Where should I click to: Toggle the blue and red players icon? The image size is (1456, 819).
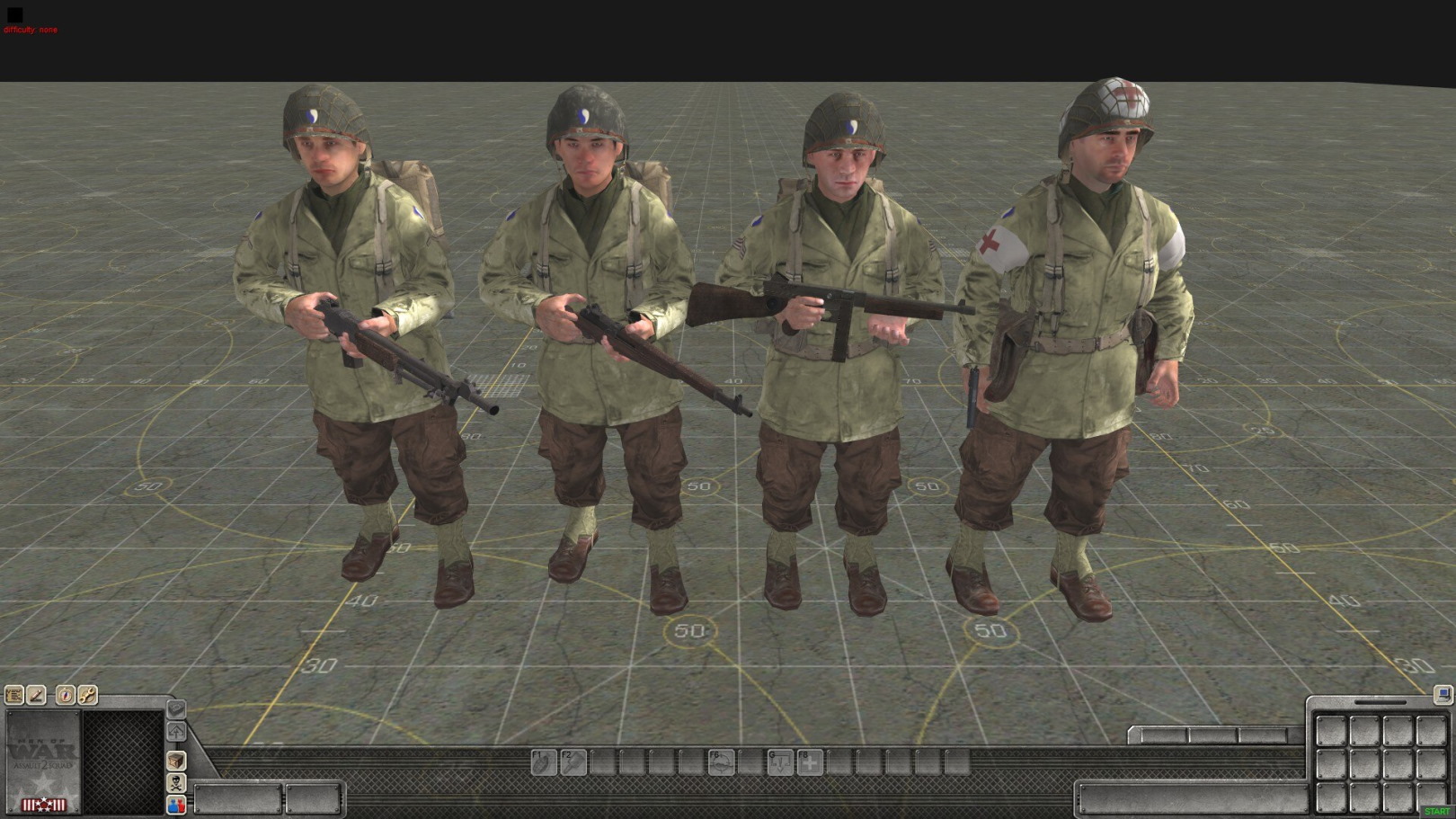(x=176, y=804)
